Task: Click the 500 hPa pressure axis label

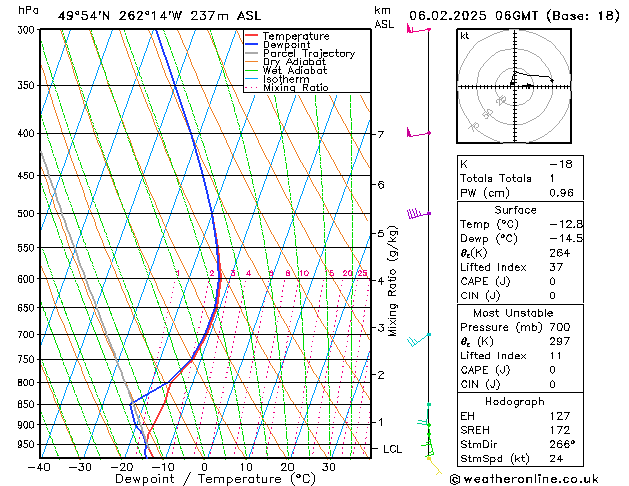Action: [26, 213]
